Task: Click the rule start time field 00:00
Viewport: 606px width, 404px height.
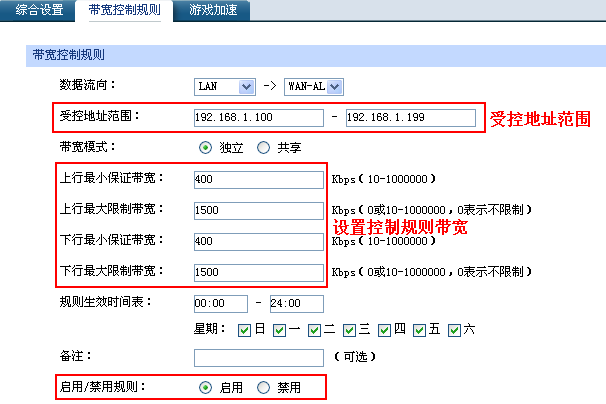Action: coord(221,303)
